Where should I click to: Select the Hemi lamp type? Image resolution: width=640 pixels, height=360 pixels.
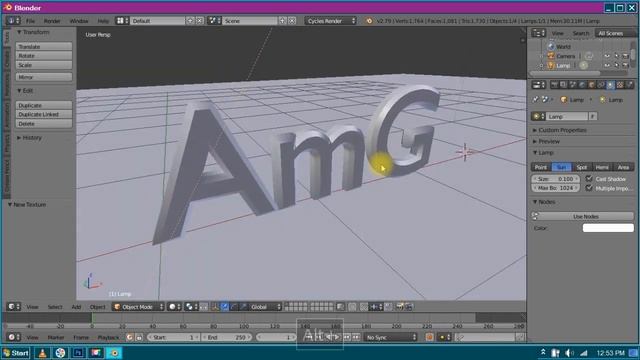602,167
